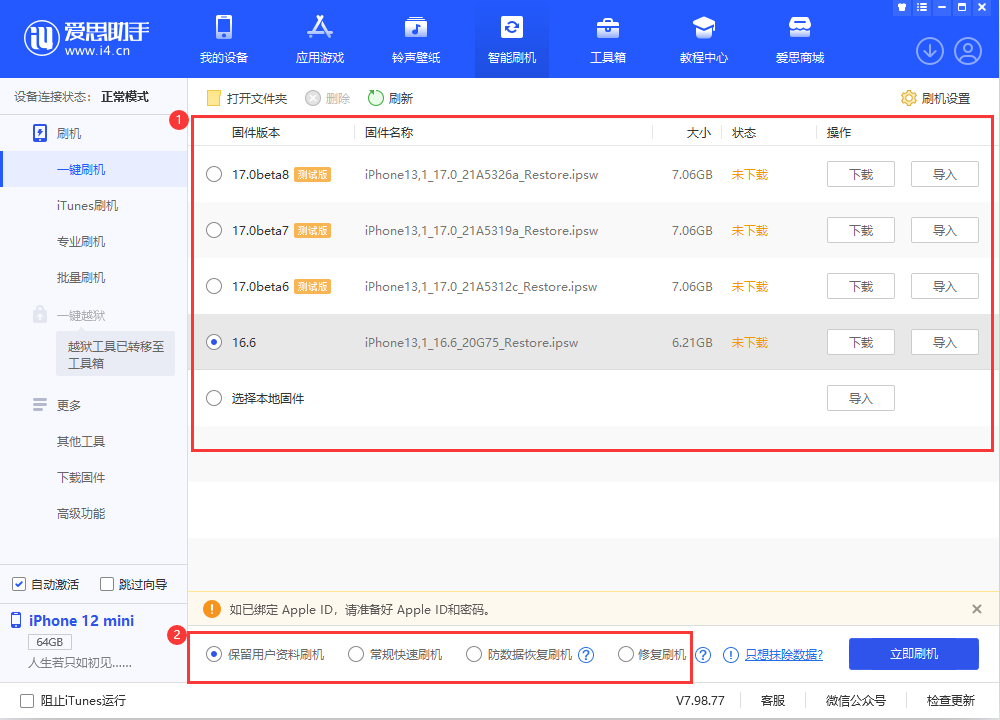Click the 立即刷机 flash now button
Screen dimensions: 1000x720
tap(913, 654)
